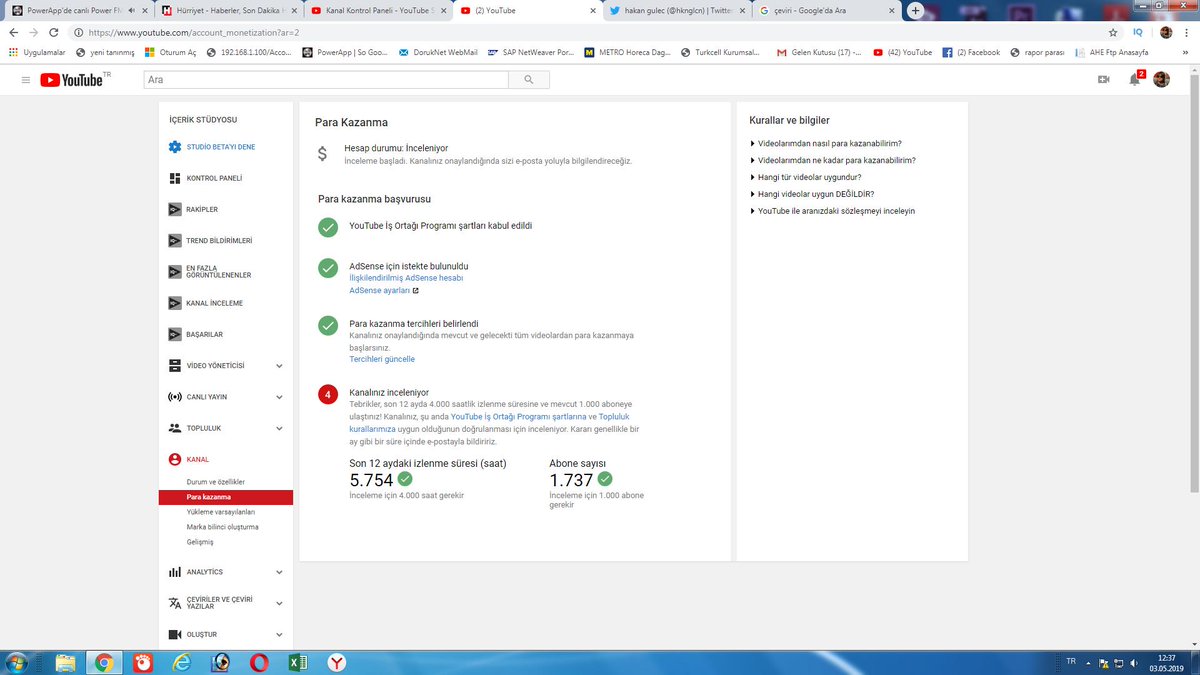Screen dimensions: 1200x675
Task: Open Opera from the taskbar
Action: coord(259,662)
